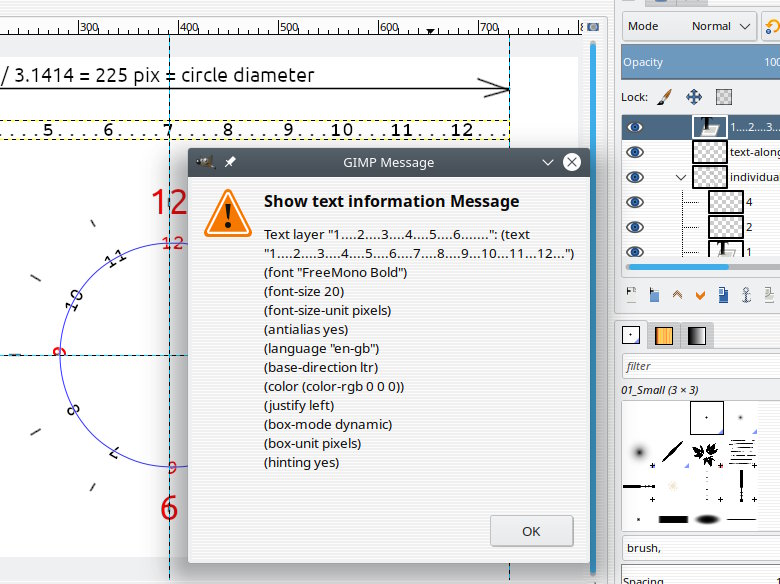This screenshot has width=780, height=584.
Task: Create a new layer group
Action: [x=654, y=294]
